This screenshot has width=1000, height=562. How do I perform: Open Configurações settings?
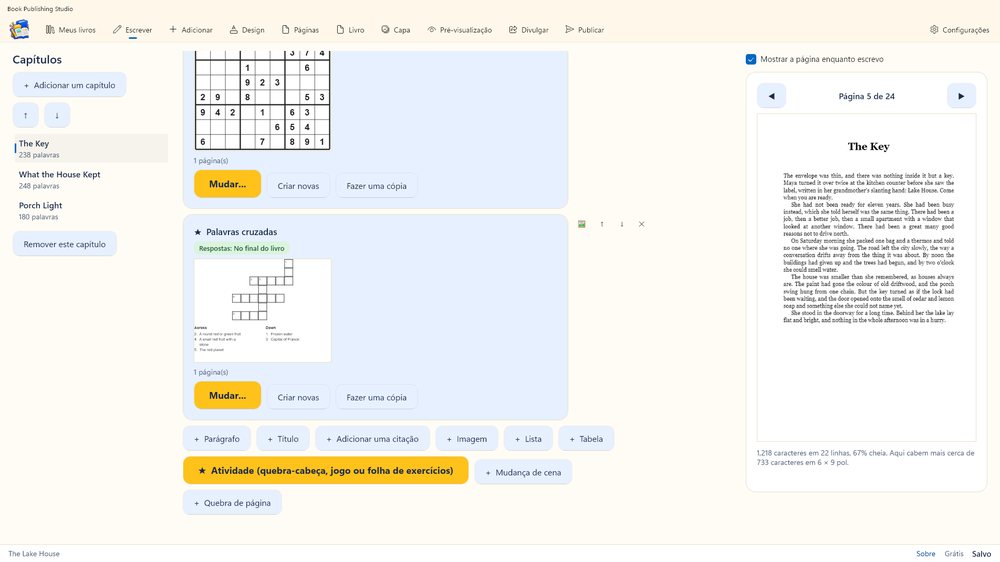click(959, 30)
